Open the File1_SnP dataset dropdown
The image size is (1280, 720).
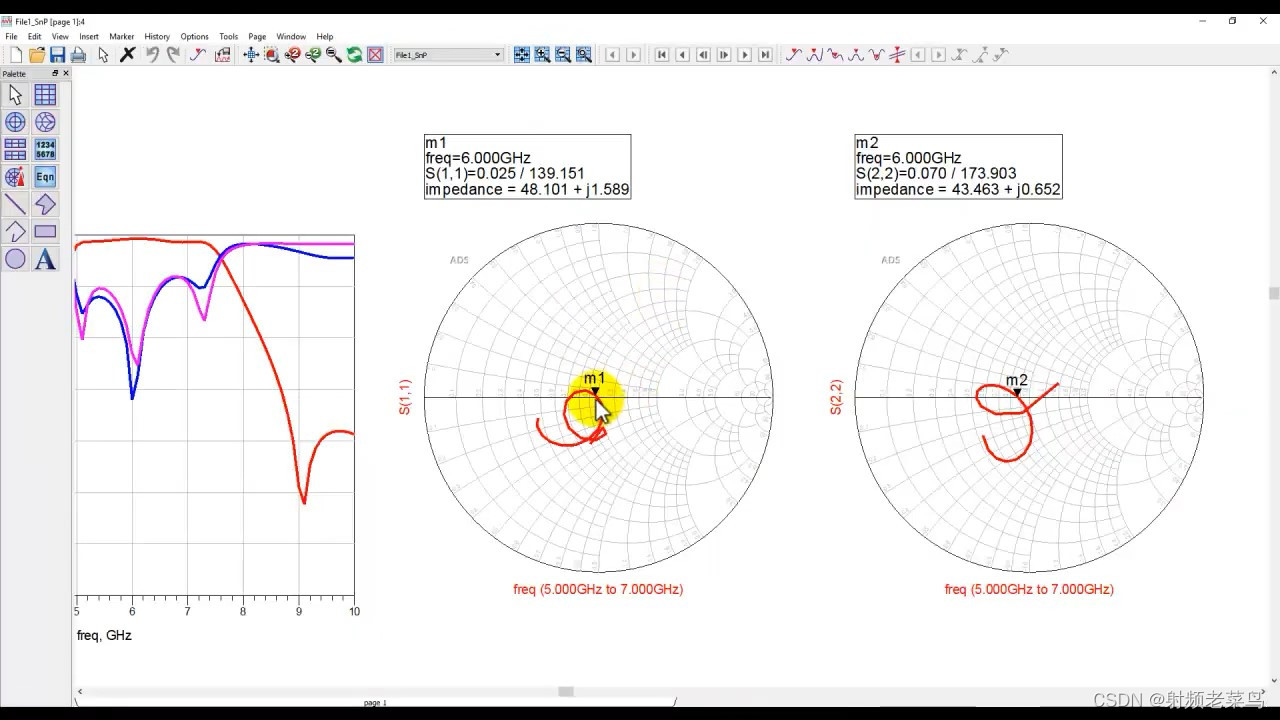click(x=448, y=55)
